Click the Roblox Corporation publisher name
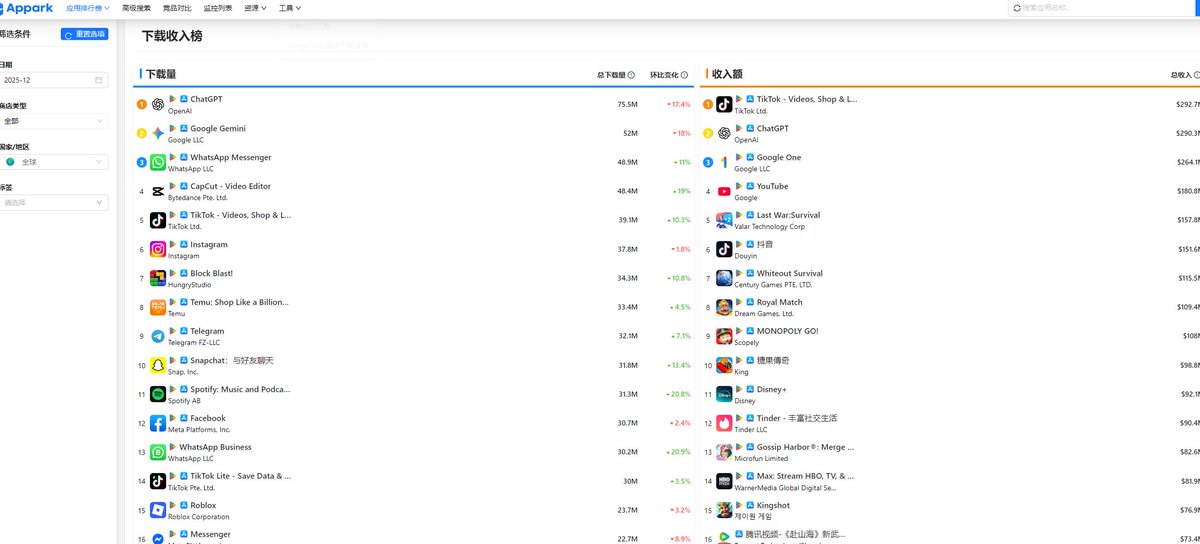Viewport: 1200px width, 544px height. 199,517
